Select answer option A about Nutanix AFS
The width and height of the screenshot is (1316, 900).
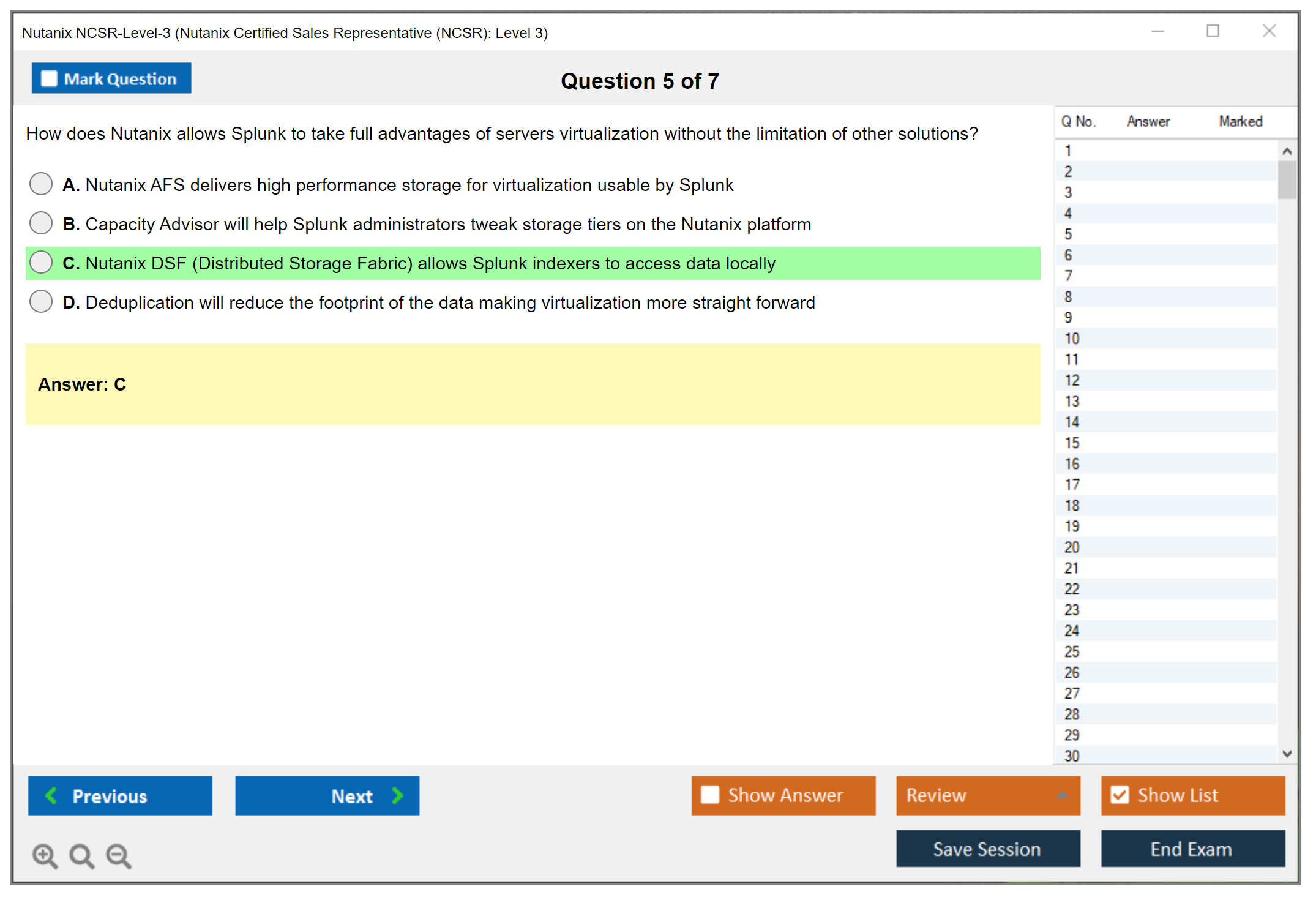[41, 184]
